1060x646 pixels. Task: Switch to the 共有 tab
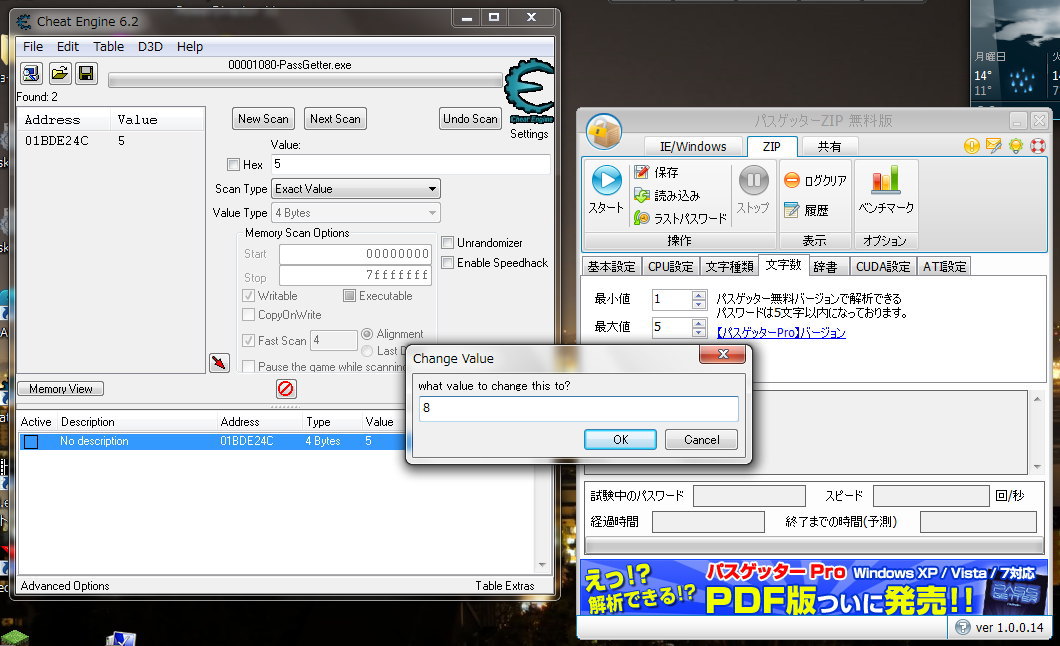tap(829, 147)
